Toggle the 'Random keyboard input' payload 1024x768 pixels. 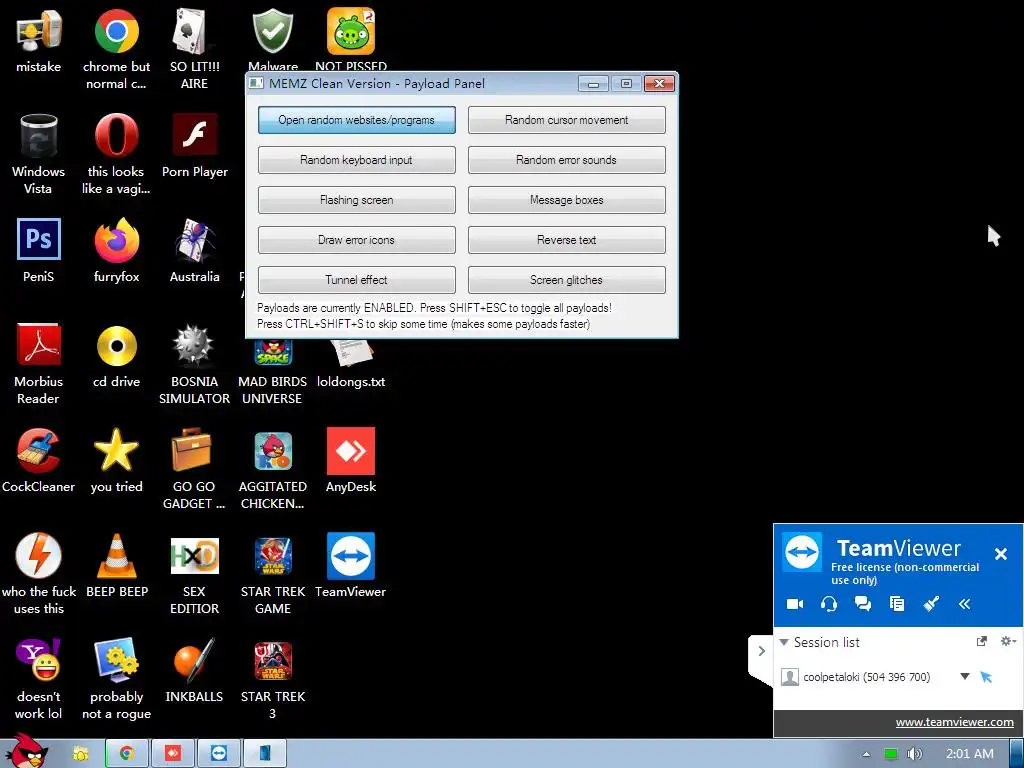357,160
